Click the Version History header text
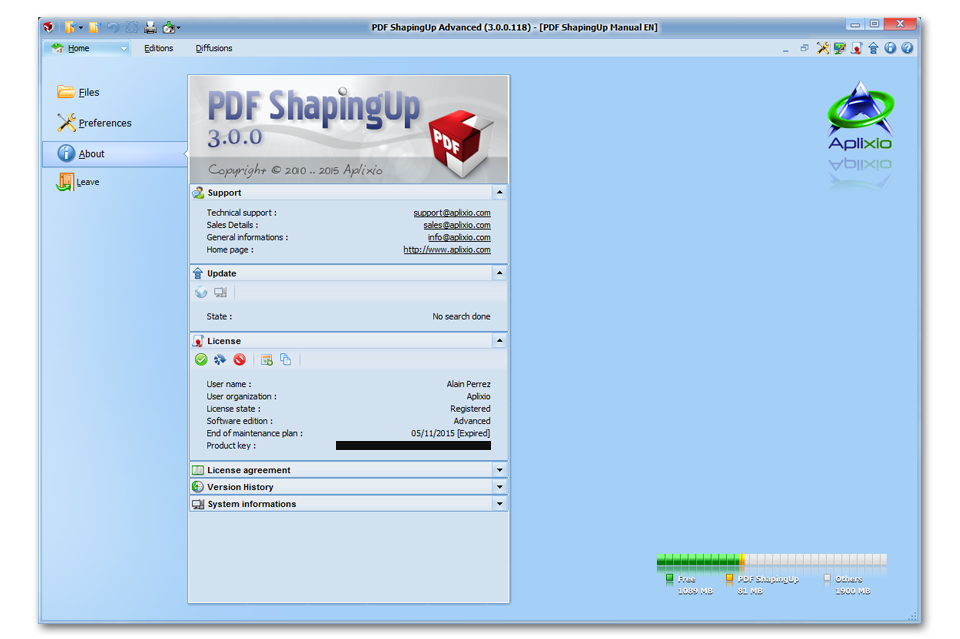This screenshot has height=639, width=960. [x=240, y=487]
